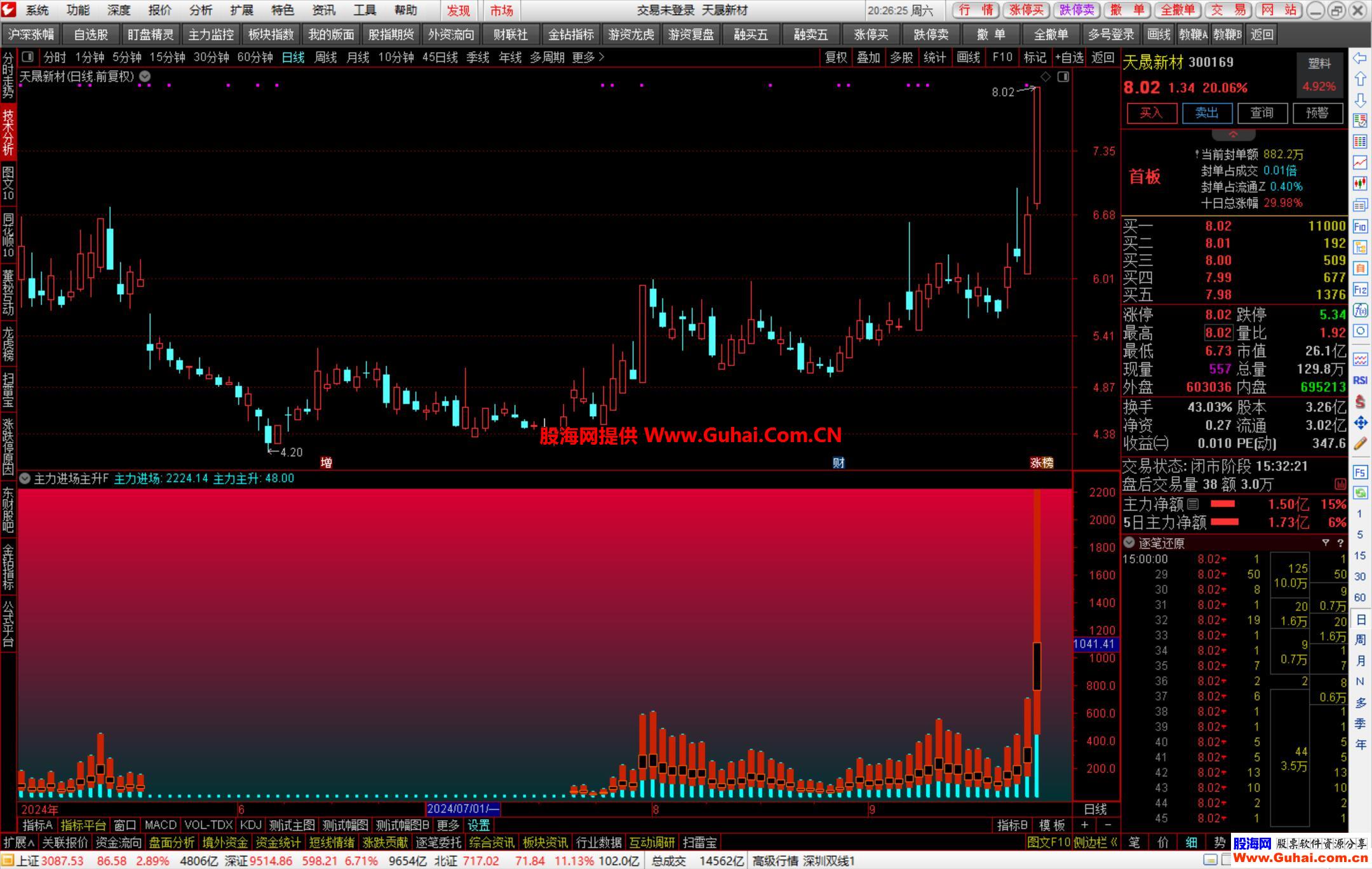Open the 分析 menu
Screen dimensions: 1372x869
[201, 10]
